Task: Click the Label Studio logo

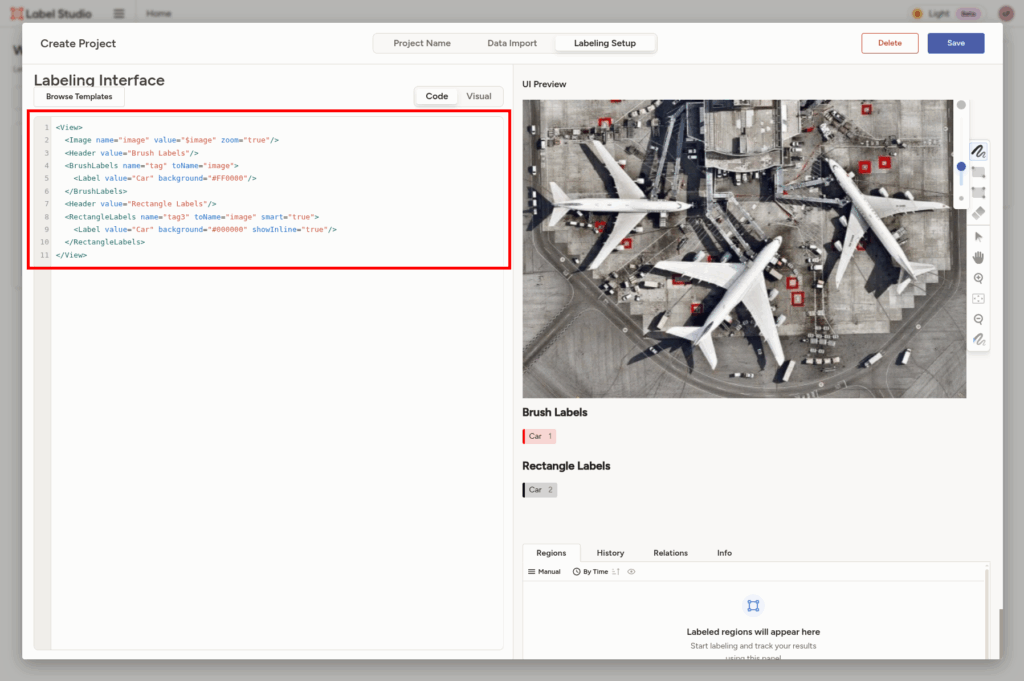Action: (x=51, y=13)
